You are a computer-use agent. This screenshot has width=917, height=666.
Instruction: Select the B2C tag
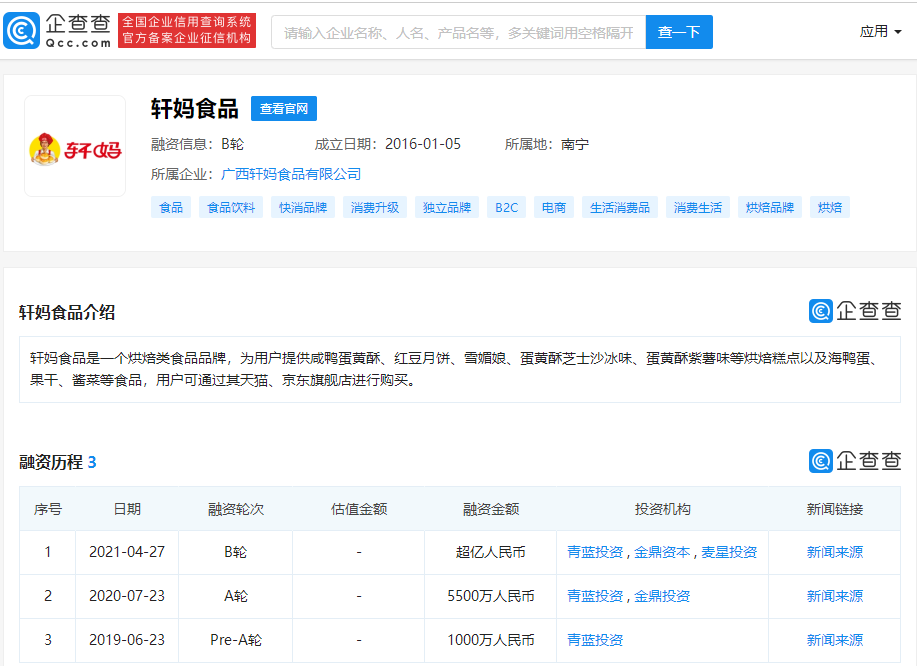coord(506,208)
